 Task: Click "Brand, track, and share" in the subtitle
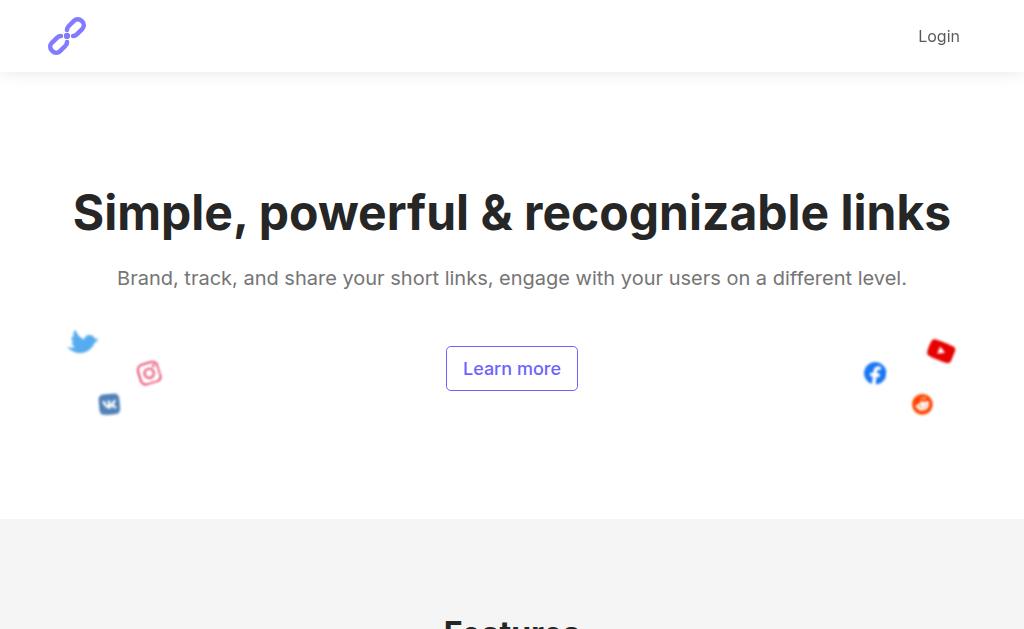pyautogui.click(x=226, y=278)
